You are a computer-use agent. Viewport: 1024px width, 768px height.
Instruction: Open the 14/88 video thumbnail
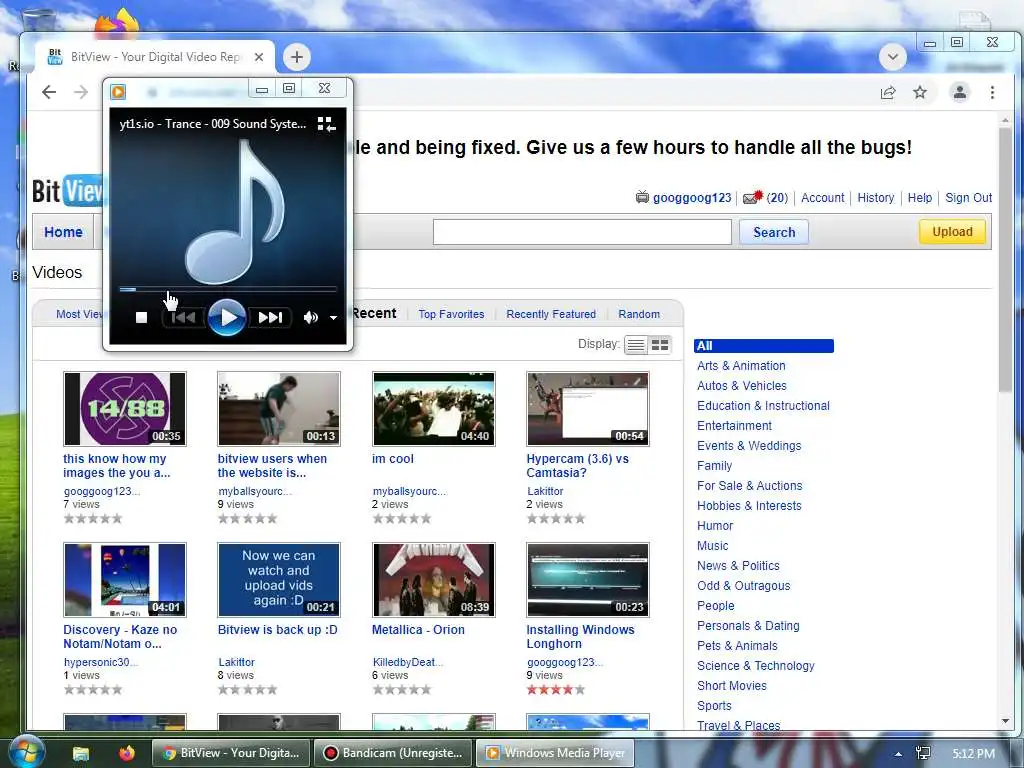[125, 409]
